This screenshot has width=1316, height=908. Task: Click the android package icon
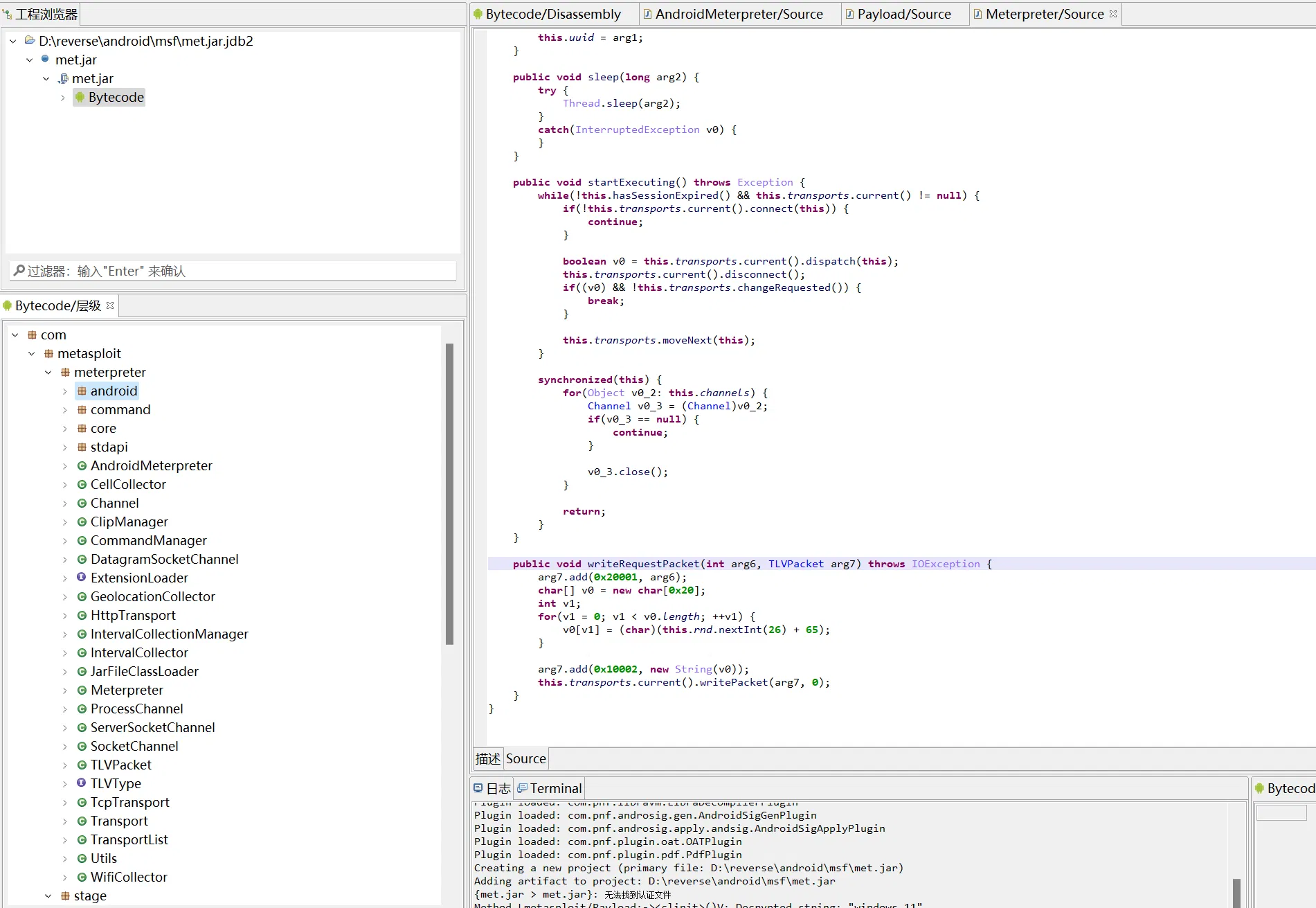tap(82, 391)
